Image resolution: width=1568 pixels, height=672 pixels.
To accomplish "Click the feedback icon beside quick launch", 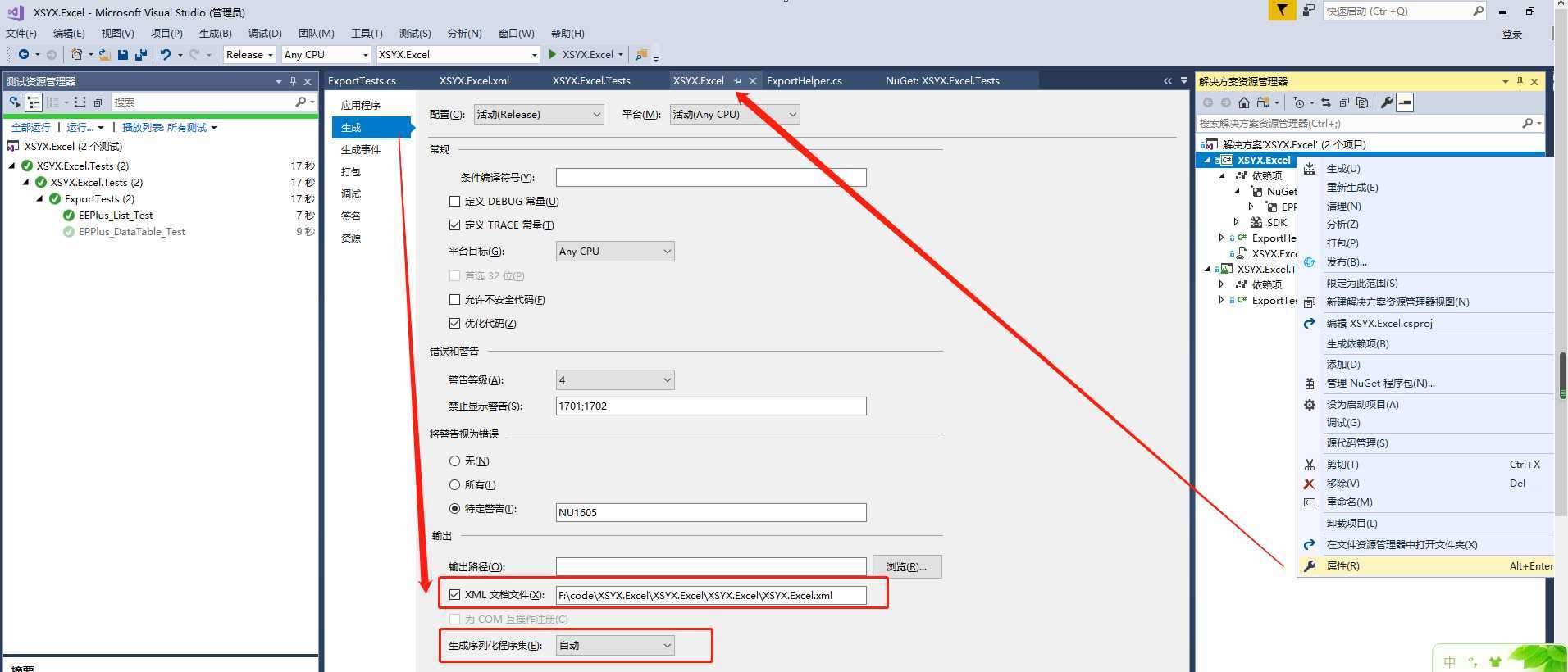I will [x=1309, y=11].
